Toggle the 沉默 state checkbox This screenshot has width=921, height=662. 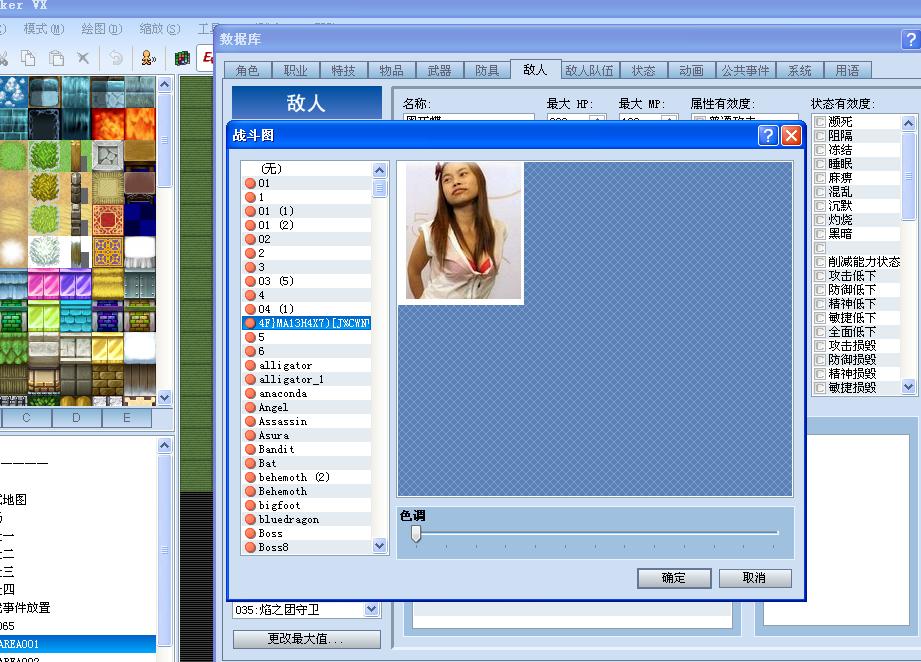point(820,206)
